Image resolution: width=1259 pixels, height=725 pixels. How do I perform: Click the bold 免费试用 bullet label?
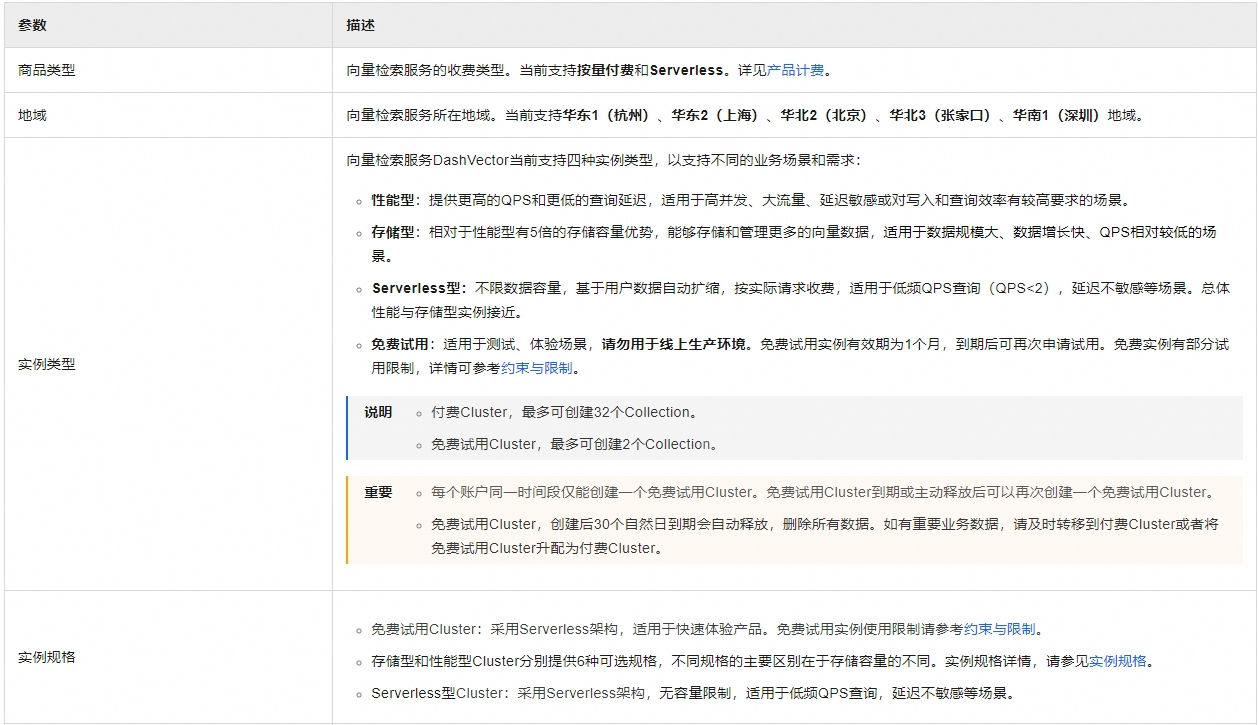[398, 344]
